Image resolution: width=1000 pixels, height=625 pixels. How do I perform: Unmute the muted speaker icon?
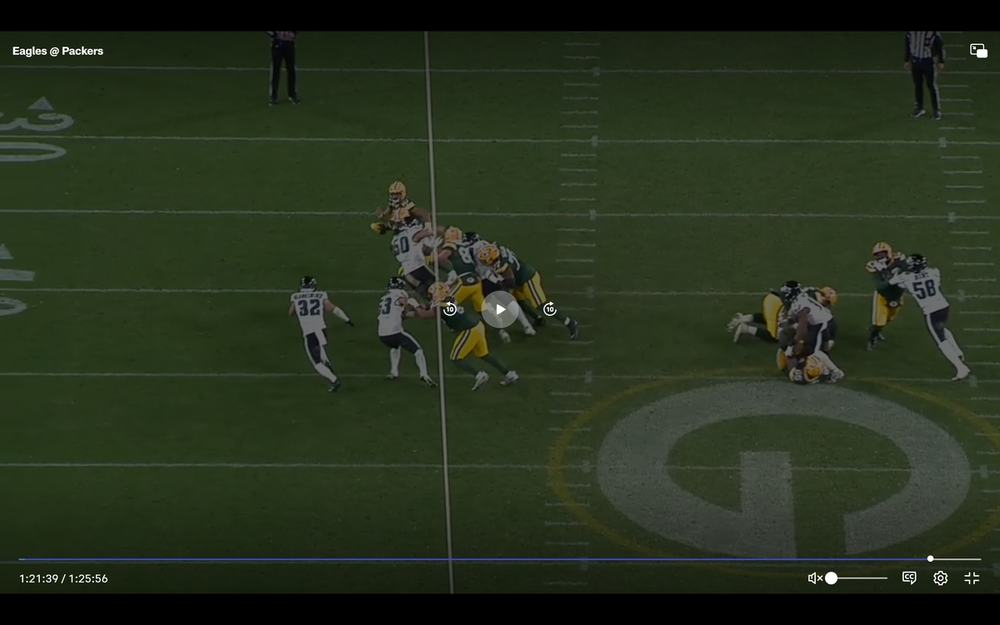tap(815, 578)
